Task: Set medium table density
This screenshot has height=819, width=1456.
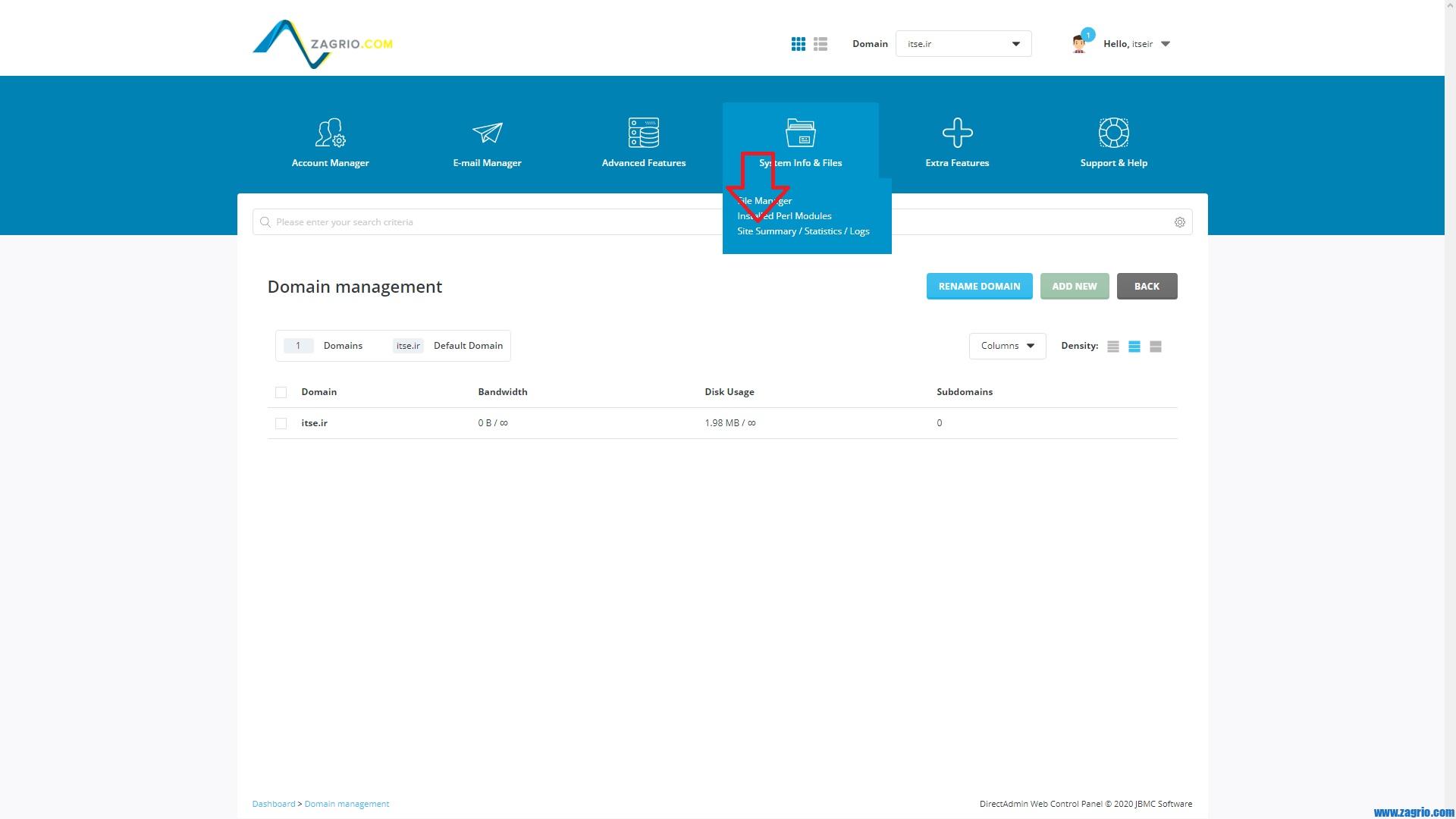Action: [1134, 347]
